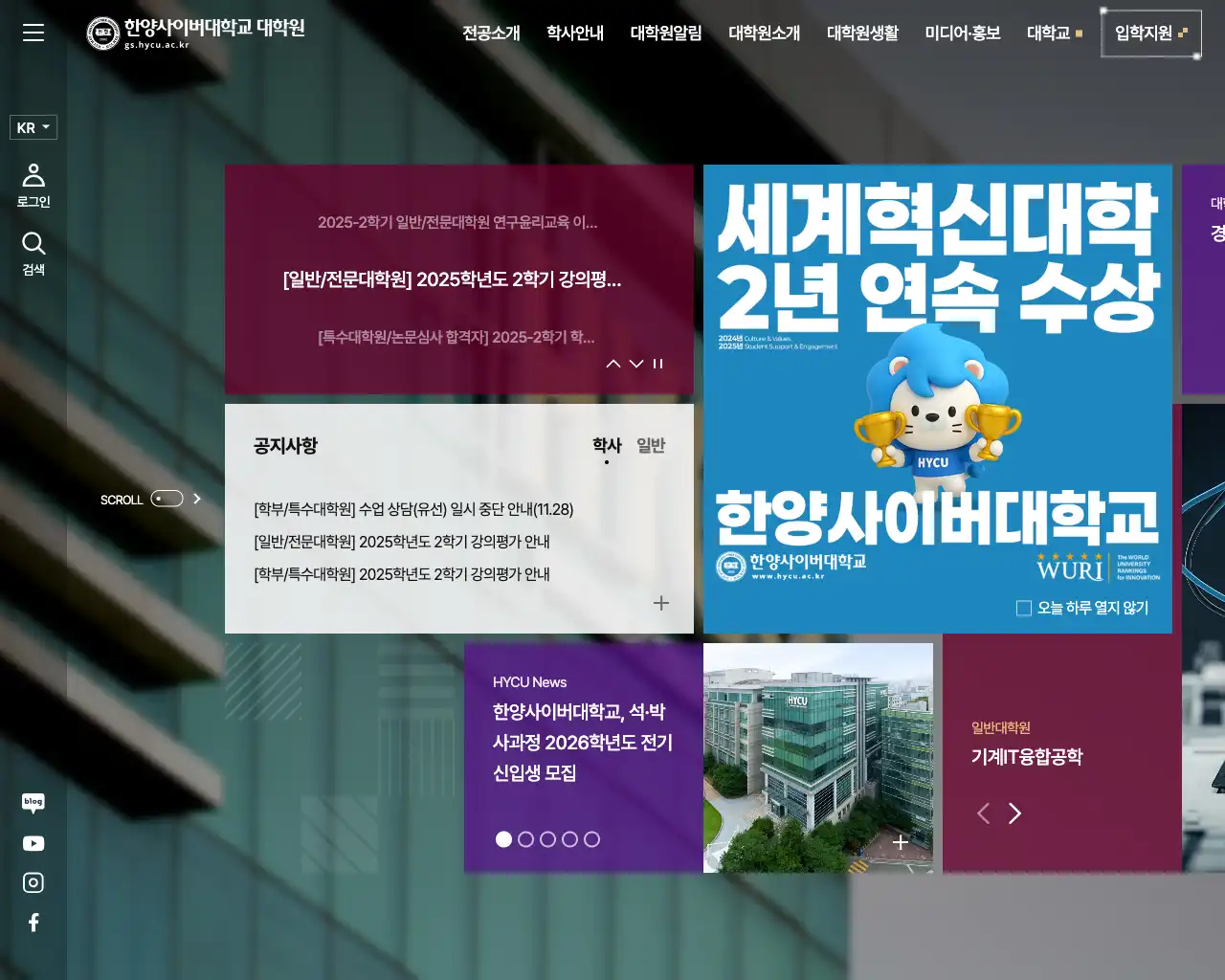Open notice about 수업 상담(유선) 일시 중단
1225x980 pixels.
(413, 509)
